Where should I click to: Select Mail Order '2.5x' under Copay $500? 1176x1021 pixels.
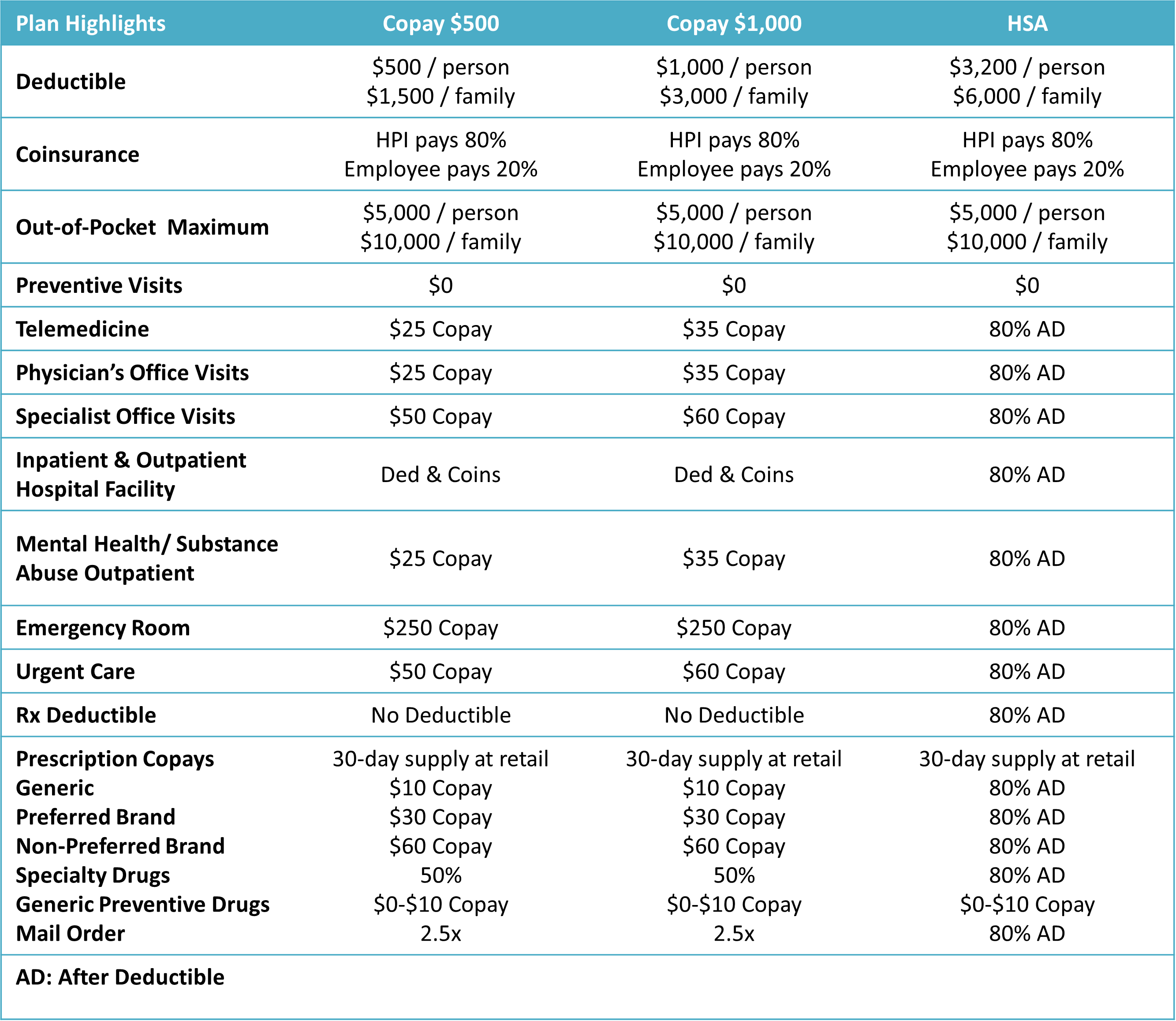tap(441, 934)
